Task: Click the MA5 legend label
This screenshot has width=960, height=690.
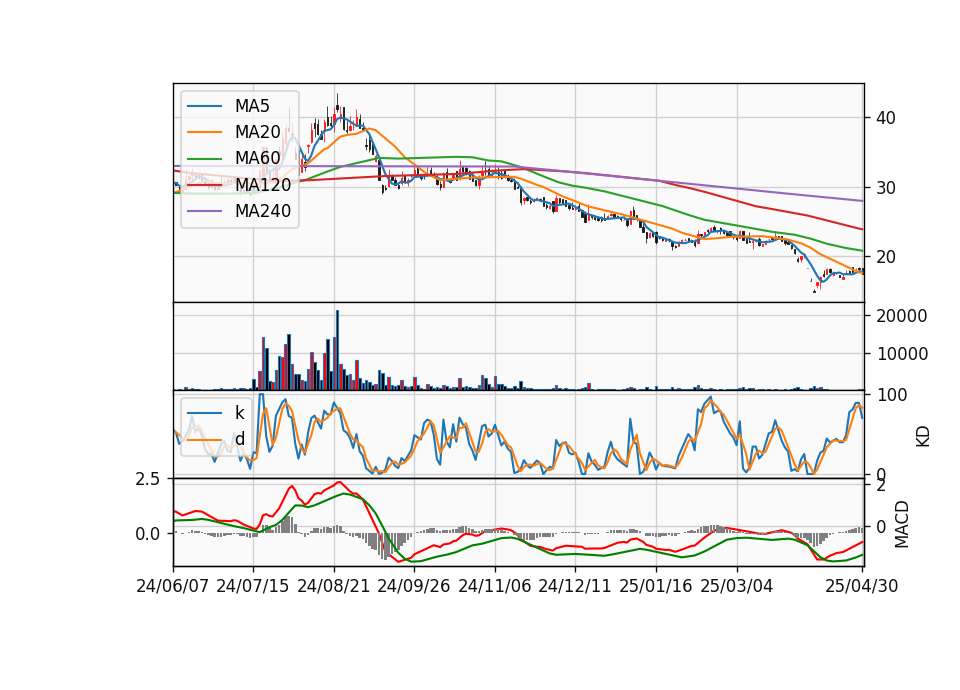Action: pos(252,106)
